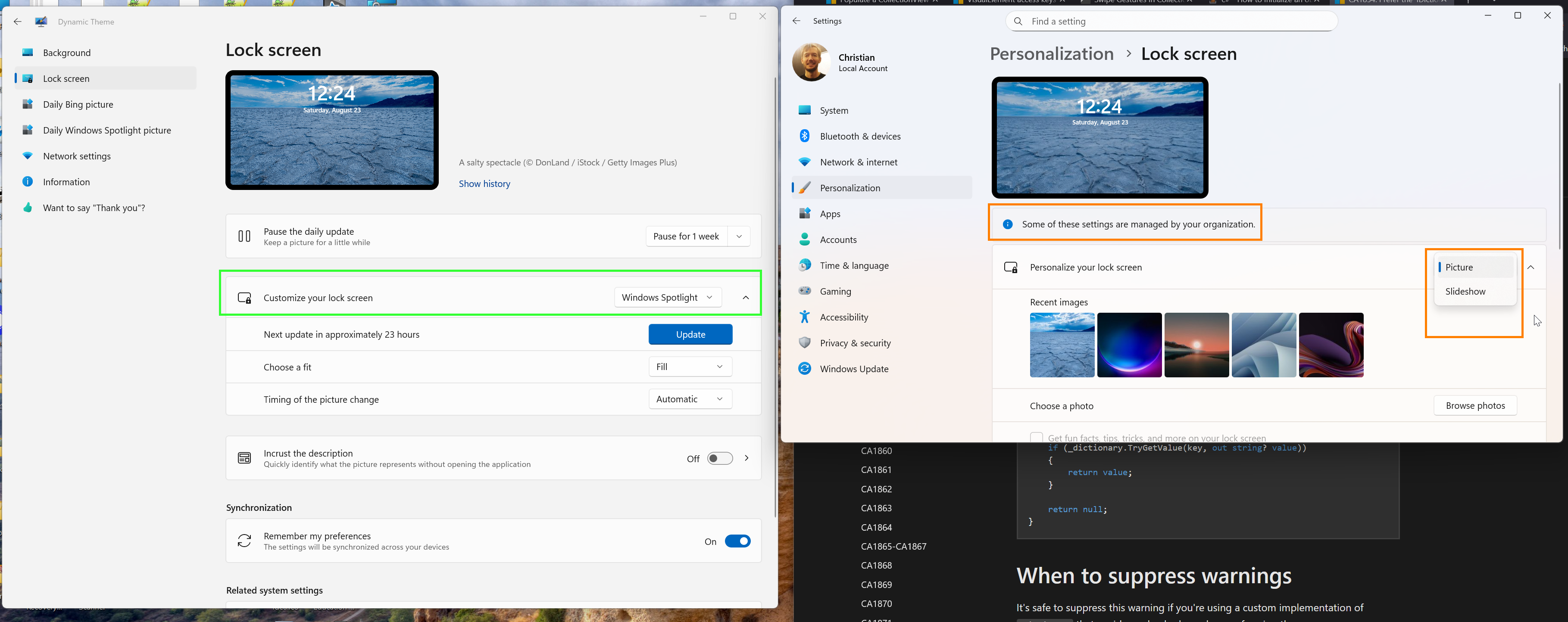The image size is (1568, 622).
Task: Choose 'Slideshow' from the open dropdown
Action: coord(1475,292)
